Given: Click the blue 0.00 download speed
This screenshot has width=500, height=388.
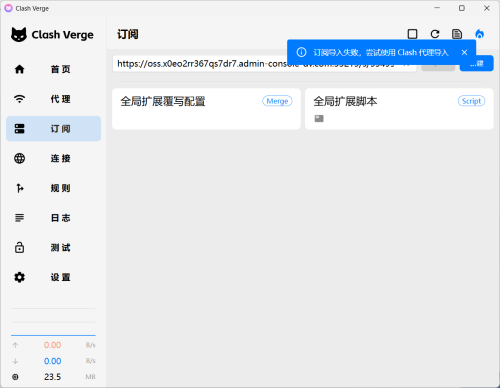Looking at the screenshot, I should pyautogui.click(x=52, y=361).
